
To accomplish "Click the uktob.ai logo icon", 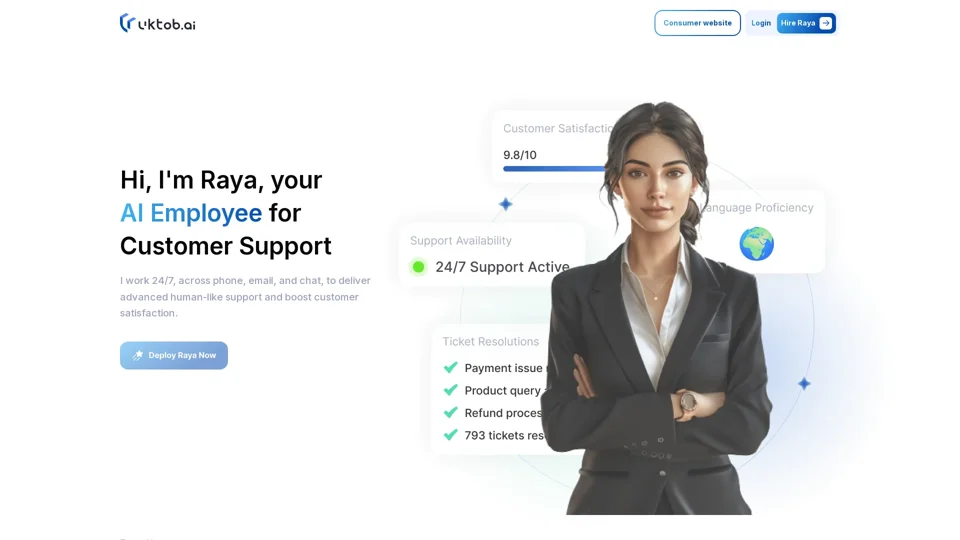I will coord(127,23).
